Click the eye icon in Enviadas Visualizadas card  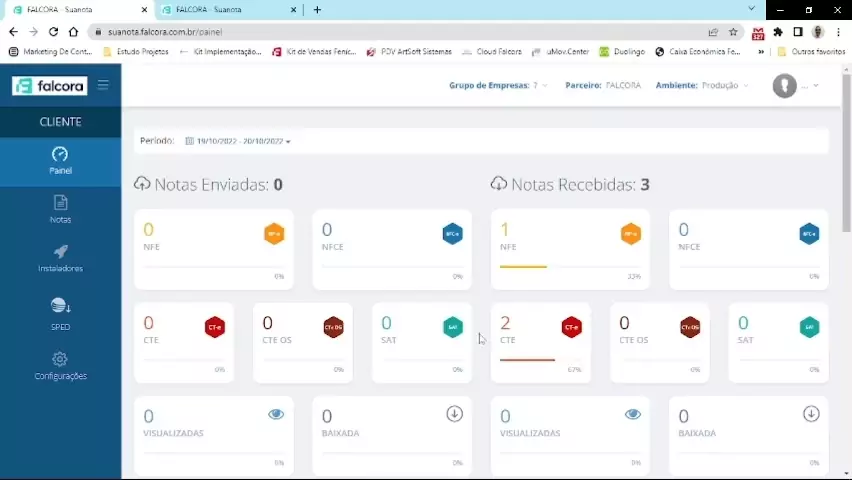[276, 414]
